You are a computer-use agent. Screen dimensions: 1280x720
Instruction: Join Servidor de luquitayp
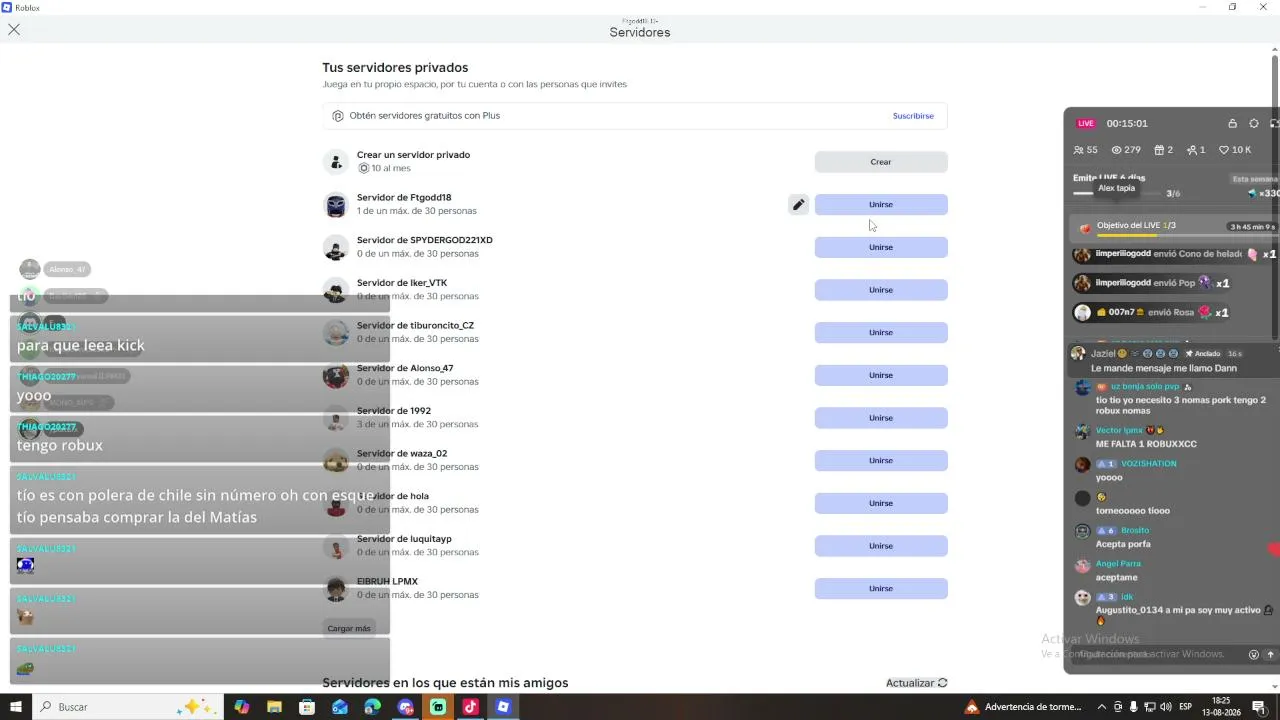pos(881,546)
